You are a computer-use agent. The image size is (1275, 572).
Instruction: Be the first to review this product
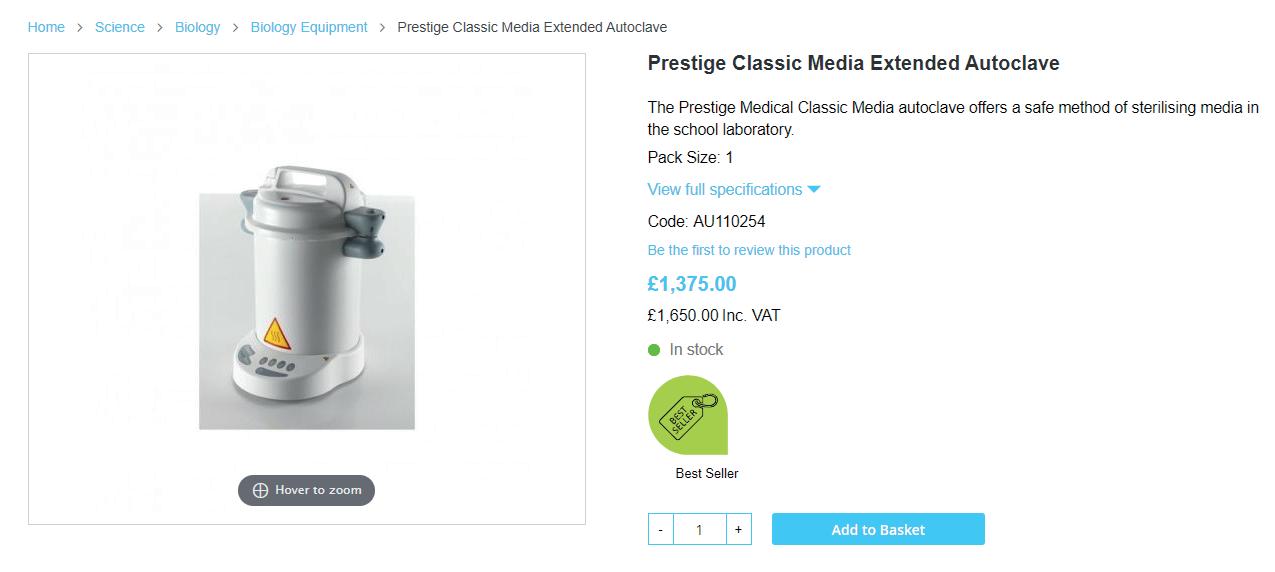pyautogui.click(x=749, y=250)
